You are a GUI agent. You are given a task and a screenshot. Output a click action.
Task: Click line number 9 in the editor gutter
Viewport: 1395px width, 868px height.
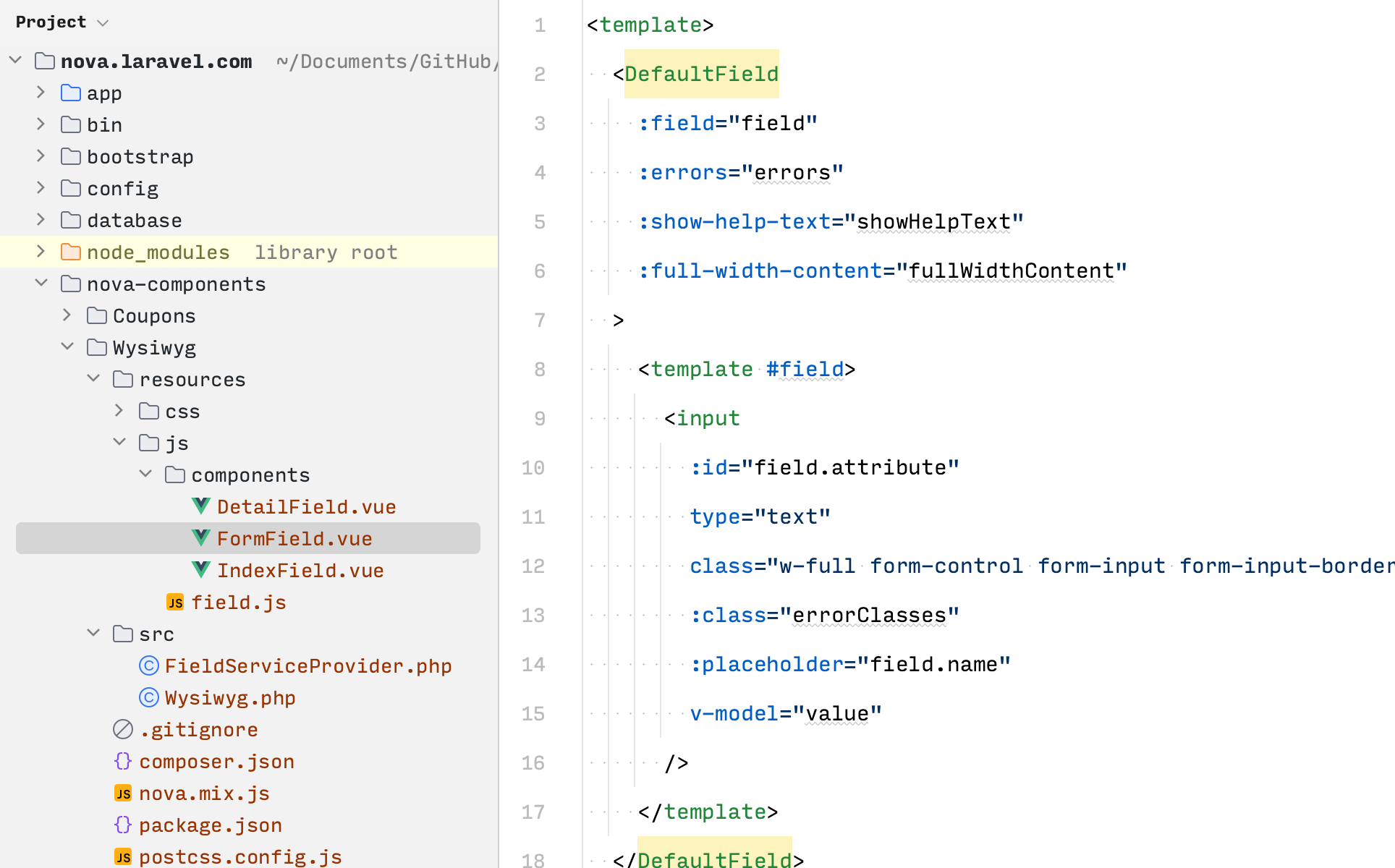540,418
